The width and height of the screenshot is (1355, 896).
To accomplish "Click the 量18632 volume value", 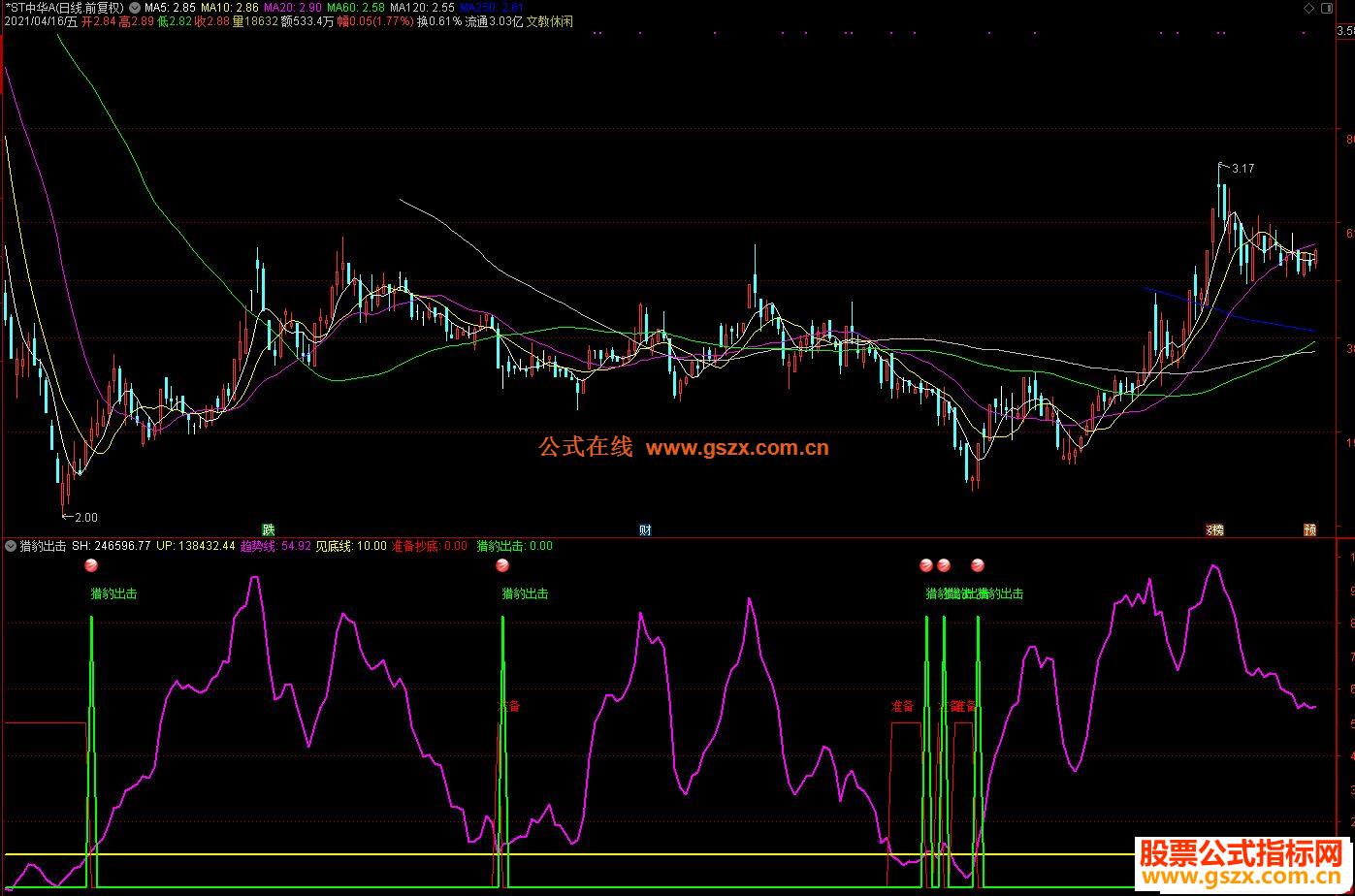I will (x=255, y=21).
